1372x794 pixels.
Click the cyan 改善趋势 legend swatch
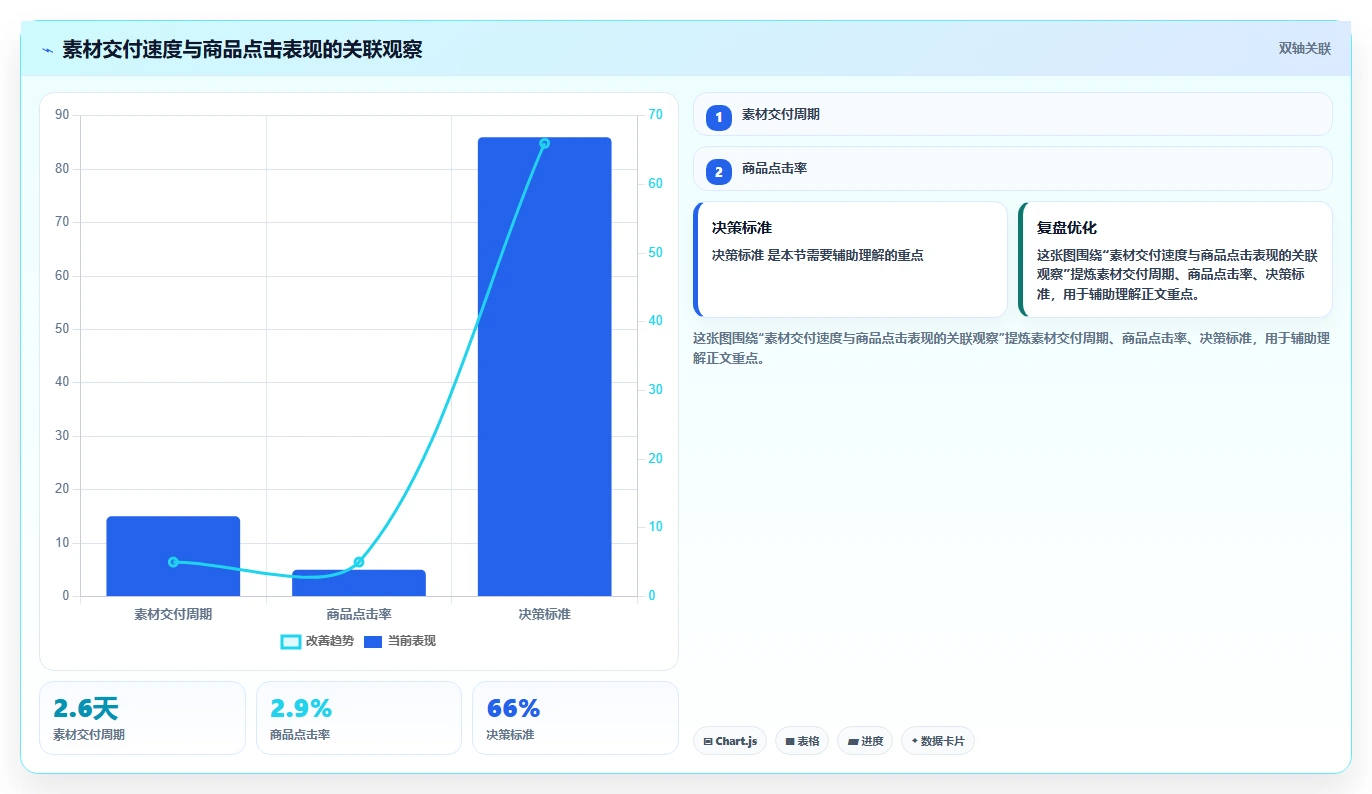291,641
